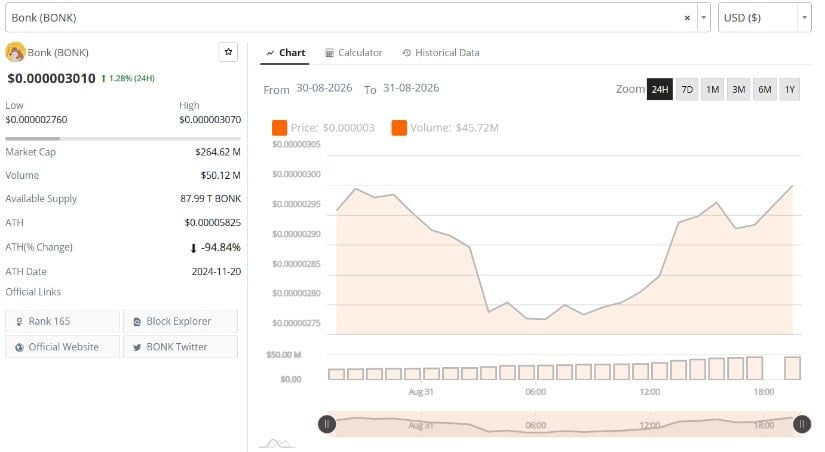
Task: Switch to the Chart tab
Action: [x=285, y=53]
